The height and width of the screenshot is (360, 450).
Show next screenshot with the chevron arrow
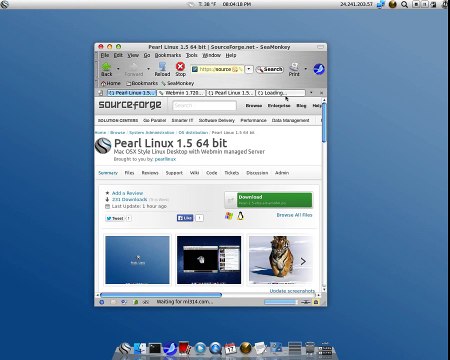(x=303, y=261)
